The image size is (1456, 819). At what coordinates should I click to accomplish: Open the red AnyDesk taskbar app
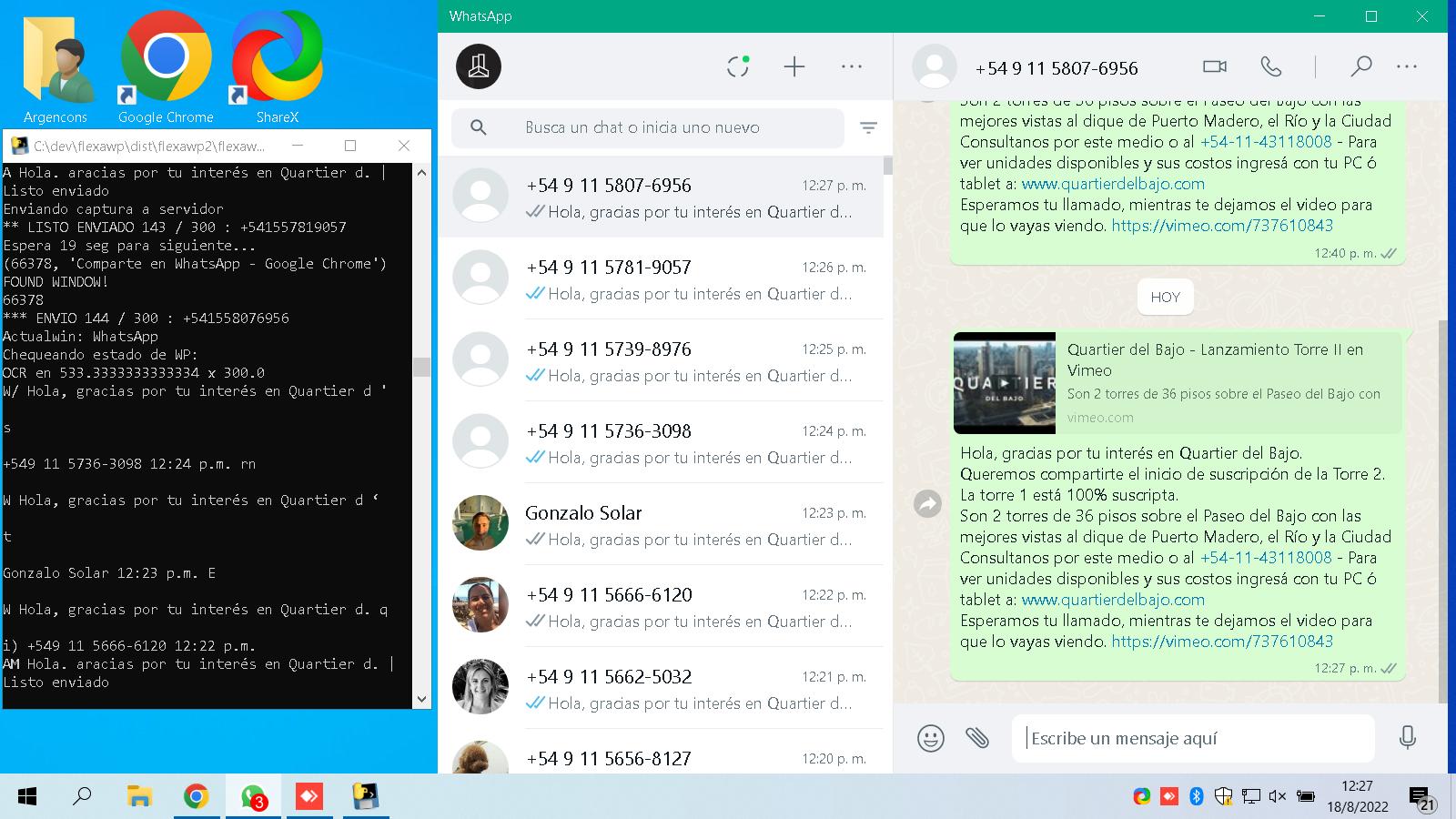pos(309,797)
